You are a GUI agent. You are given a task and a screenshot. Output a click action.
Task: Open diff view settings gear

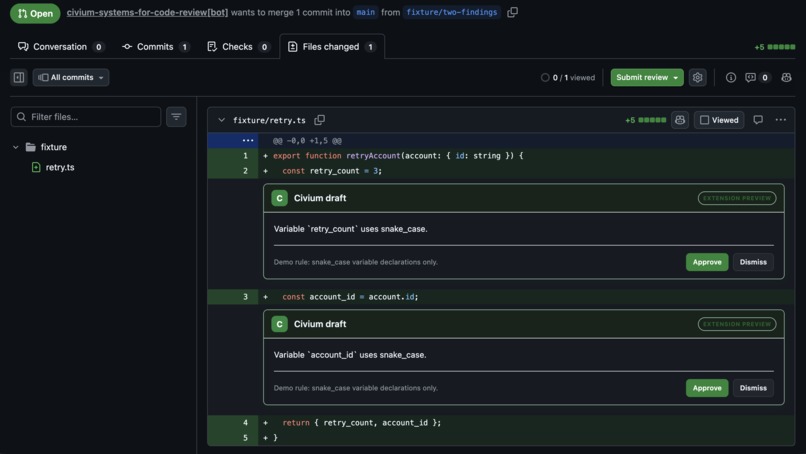(x=698, y=78)
